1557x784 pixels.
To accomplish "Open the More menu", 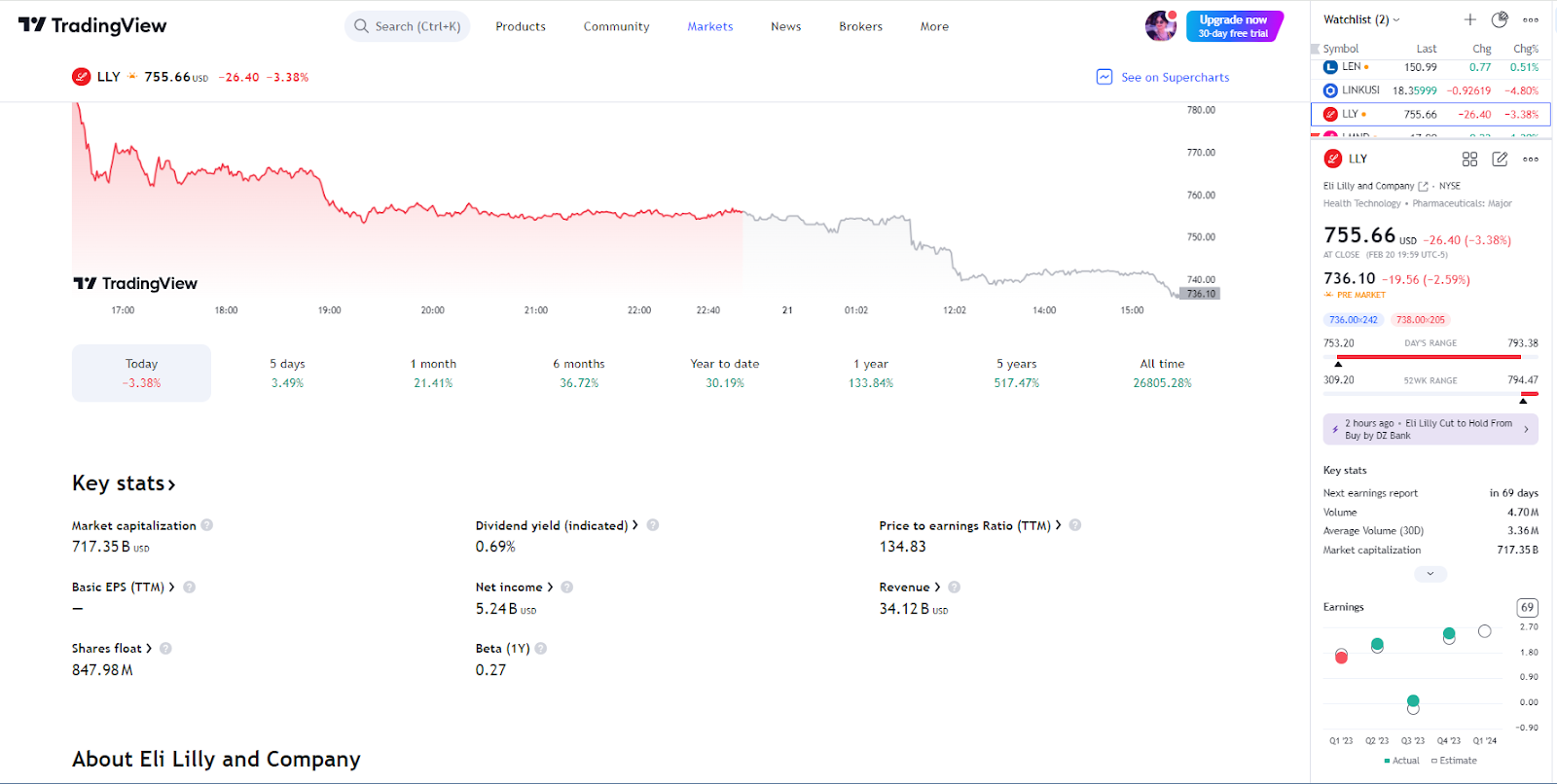I will (x=934, y=26).
